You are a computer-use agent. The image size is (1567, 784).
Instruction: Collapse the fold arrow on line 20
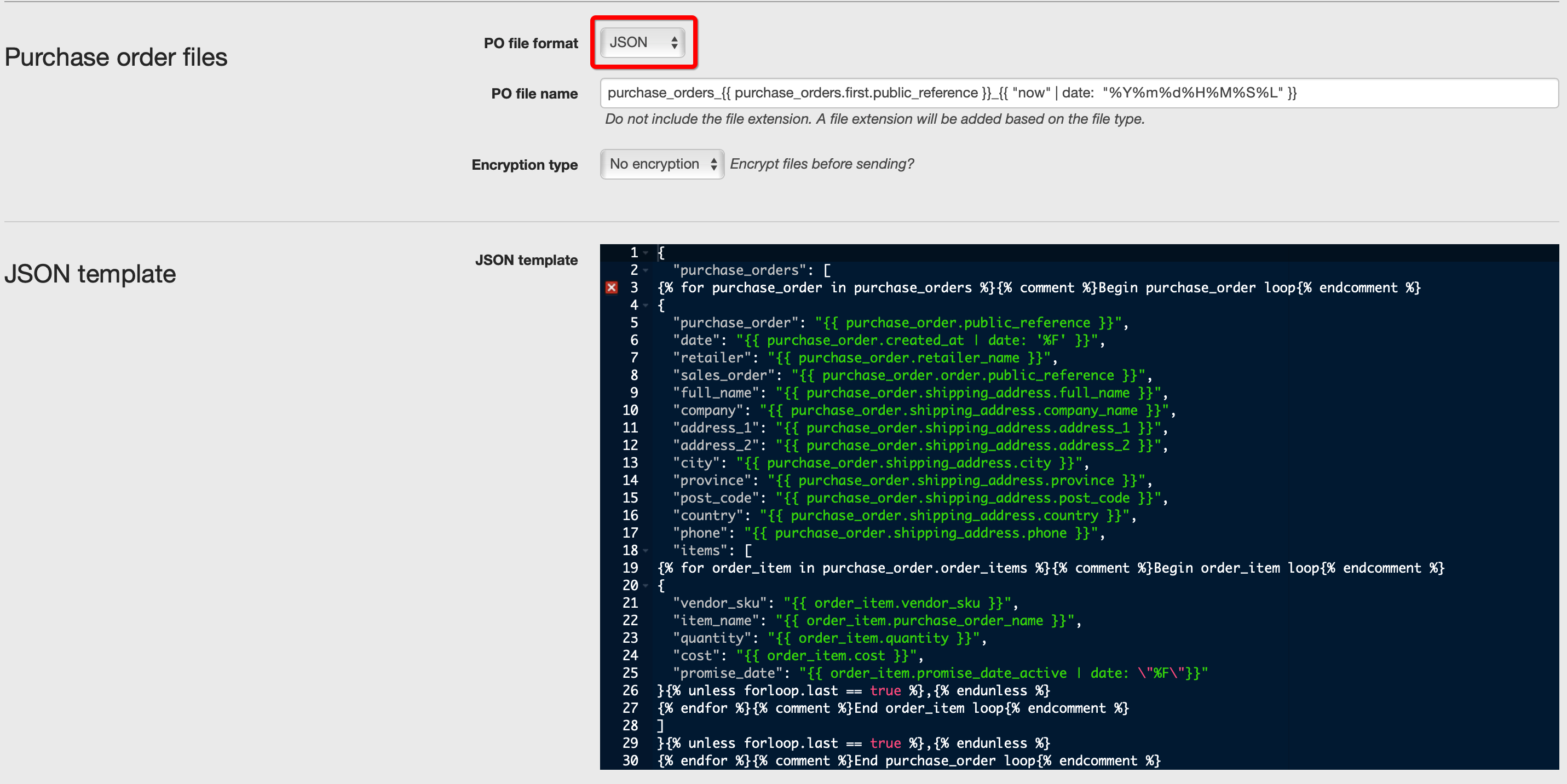click(x=646, y=586)
